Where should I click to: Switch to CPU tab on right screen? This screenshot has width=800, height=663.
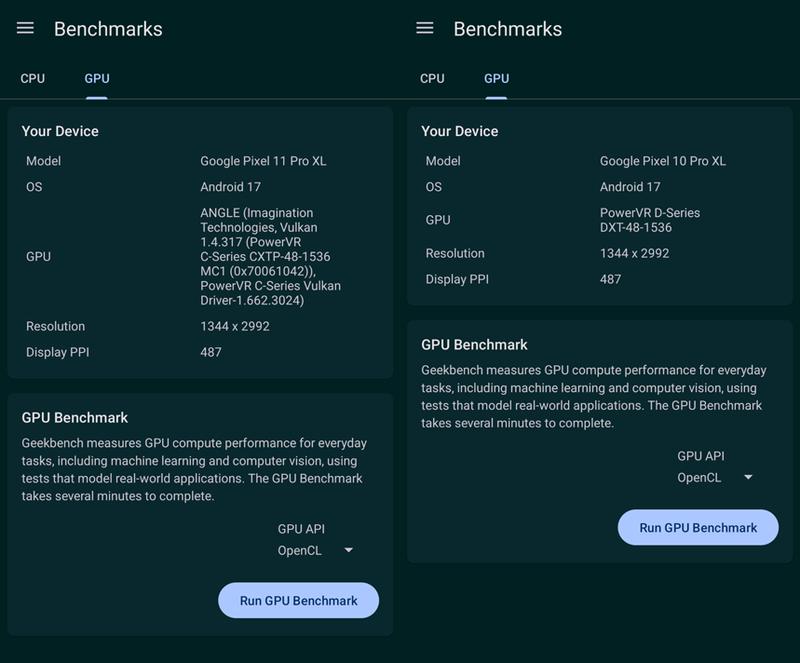432,79
